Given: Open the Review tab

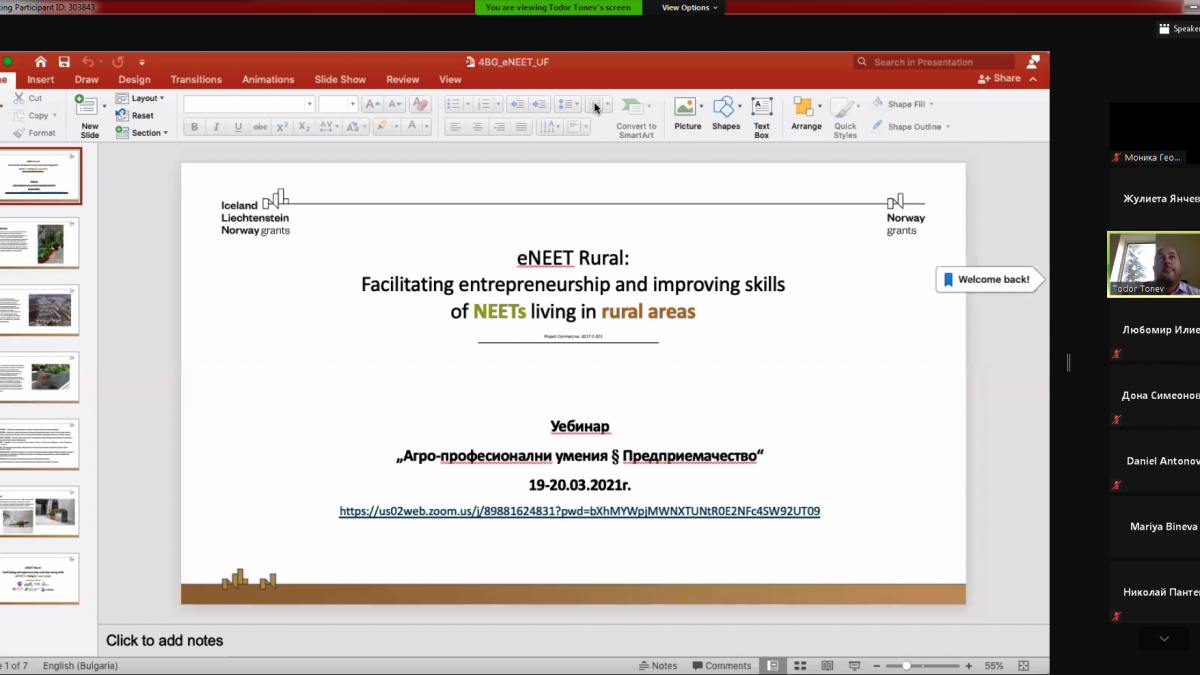Looking at the screenshot, I should click(403, 80).
